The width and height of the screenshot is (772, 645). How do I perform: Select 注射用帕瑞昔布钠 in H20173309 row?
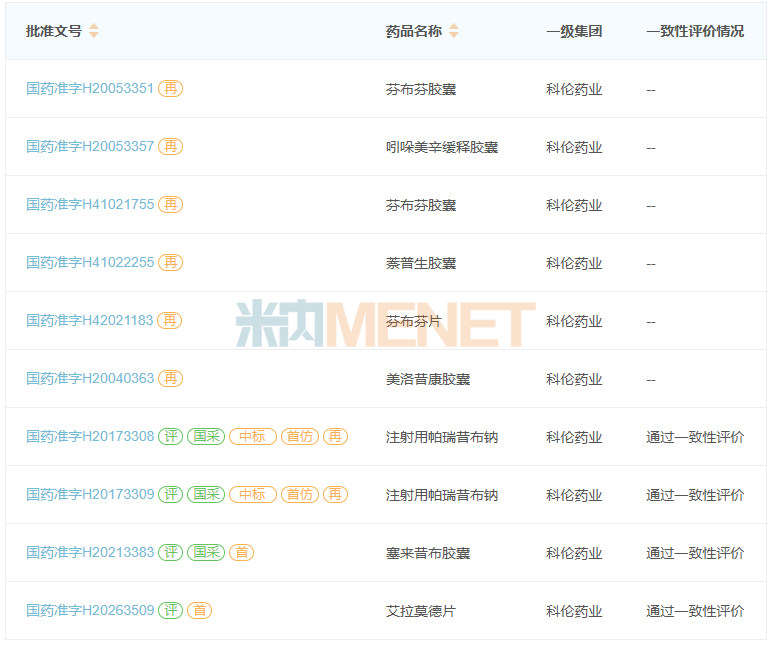pyautogui.click(x=442, y=495)
